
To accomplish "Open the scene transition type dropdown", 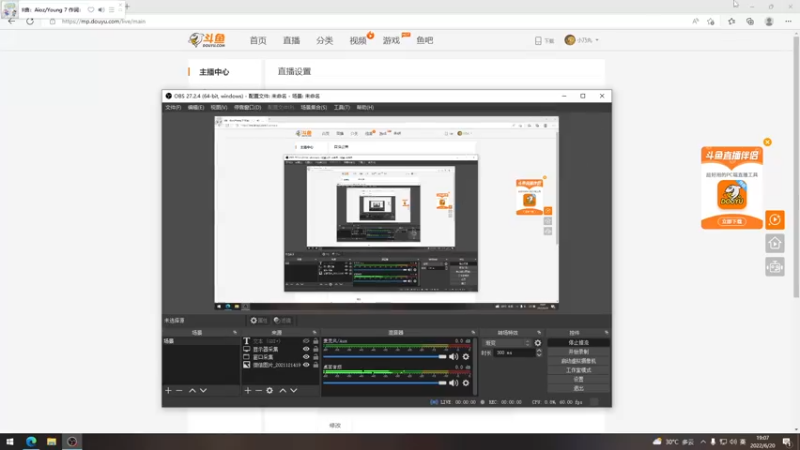I will coord(507,343).
